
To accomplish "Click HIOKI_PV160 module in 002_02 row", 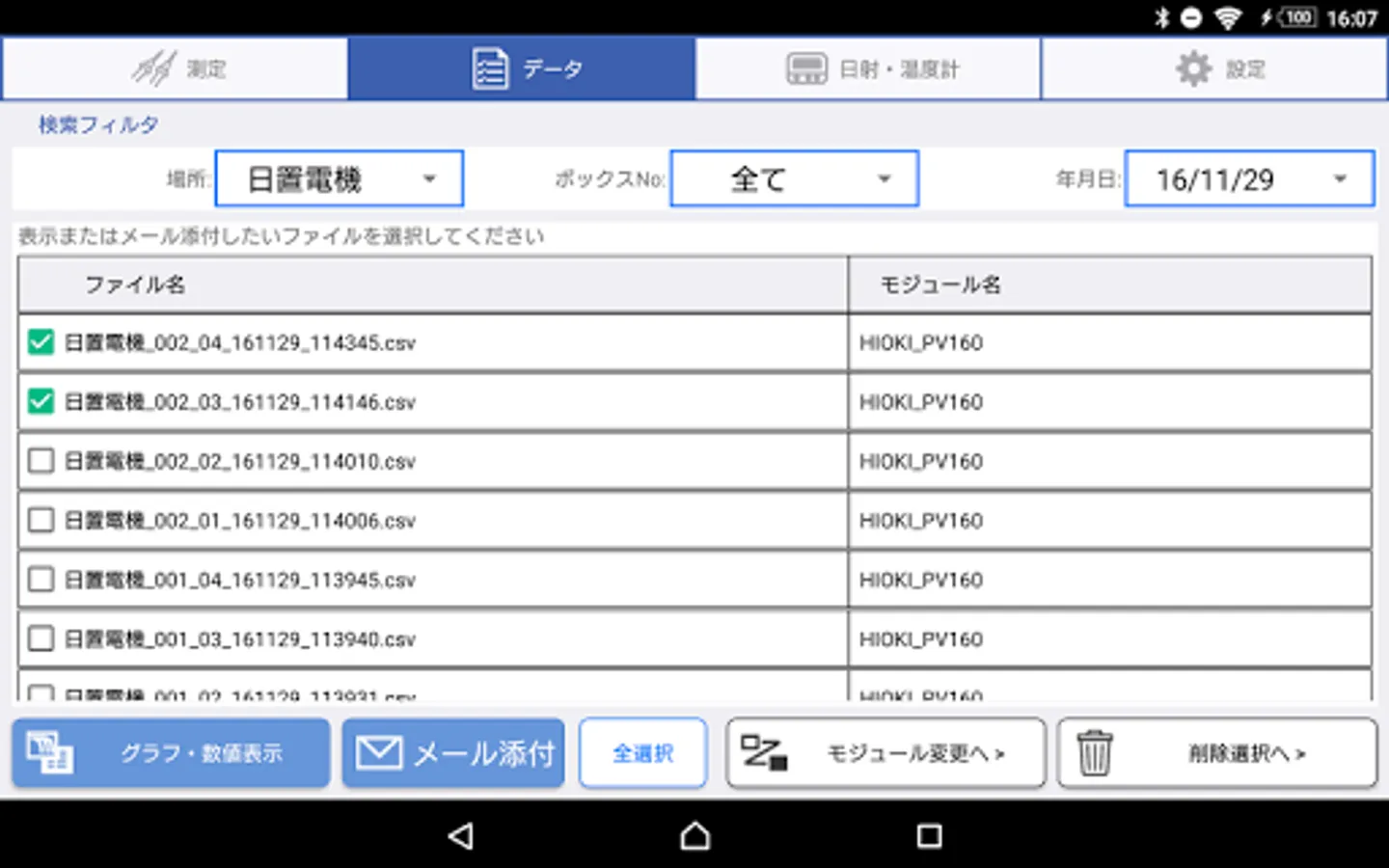I will coord(921,461).
